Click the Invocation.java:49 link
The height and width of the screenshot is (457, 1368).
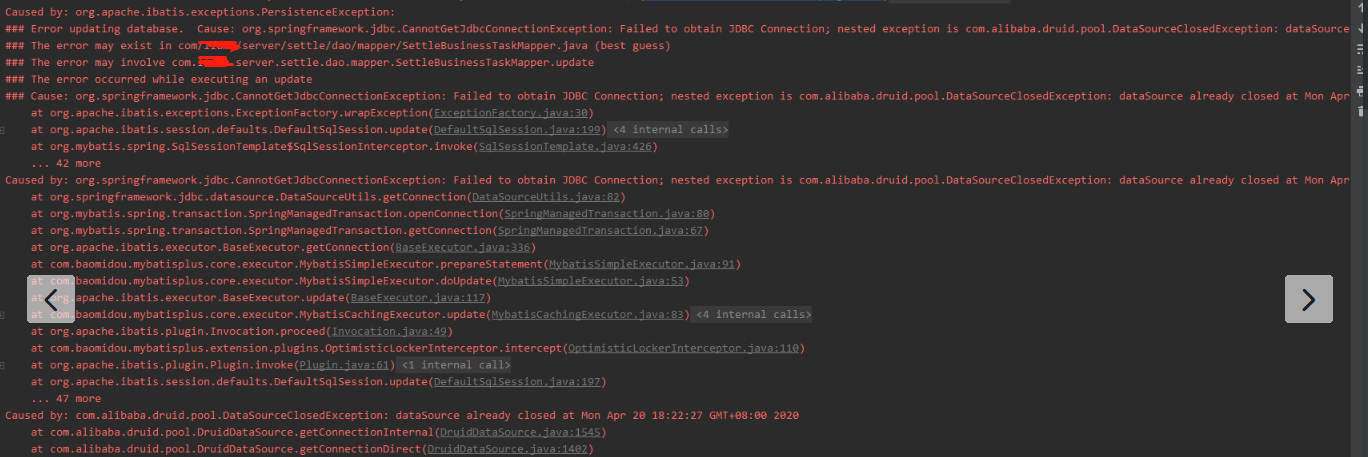(388, 332)
